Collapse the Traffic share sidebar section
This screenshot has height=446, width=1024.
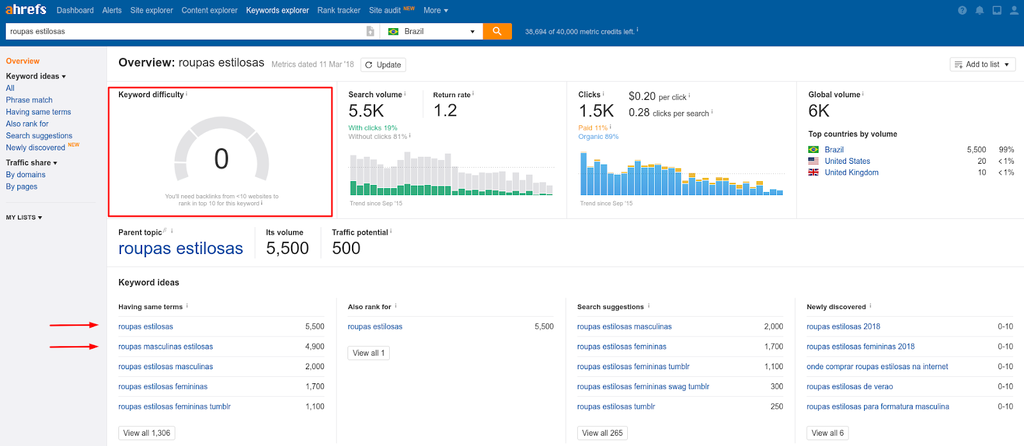31,163
